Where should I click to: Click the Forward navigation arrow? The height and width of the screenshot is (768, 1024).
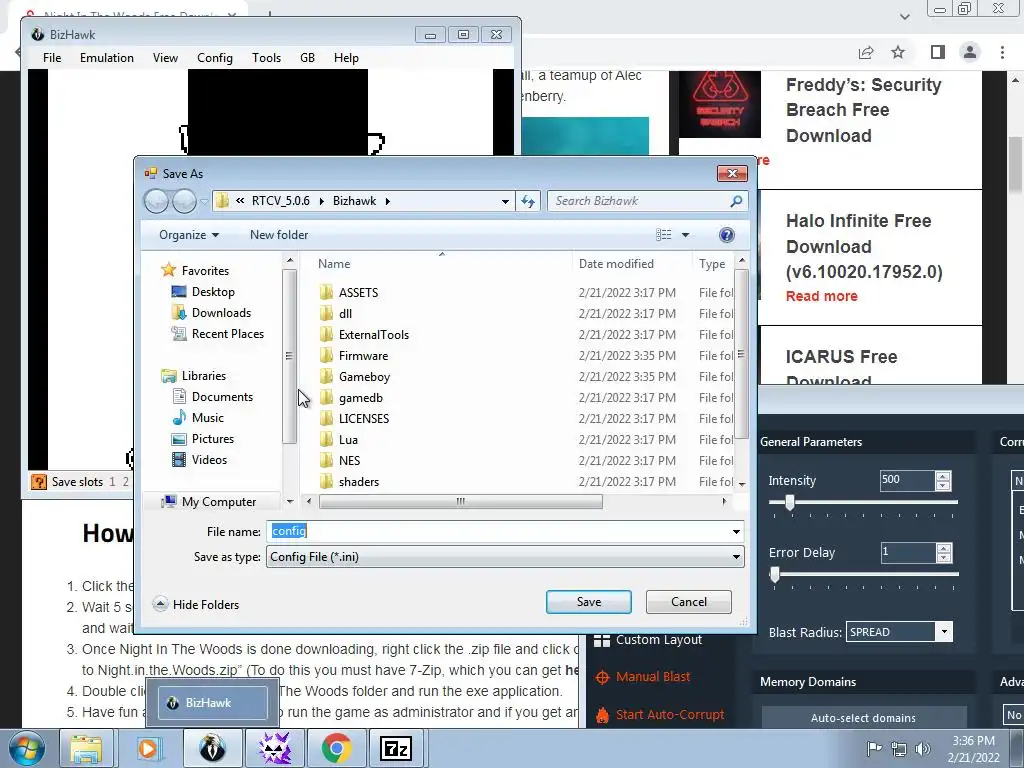(184, 201)
